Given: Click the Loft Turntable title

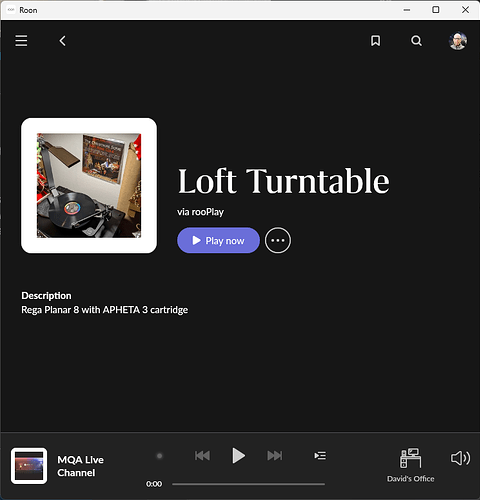Looking at the screenshot, I should (284, 181).
